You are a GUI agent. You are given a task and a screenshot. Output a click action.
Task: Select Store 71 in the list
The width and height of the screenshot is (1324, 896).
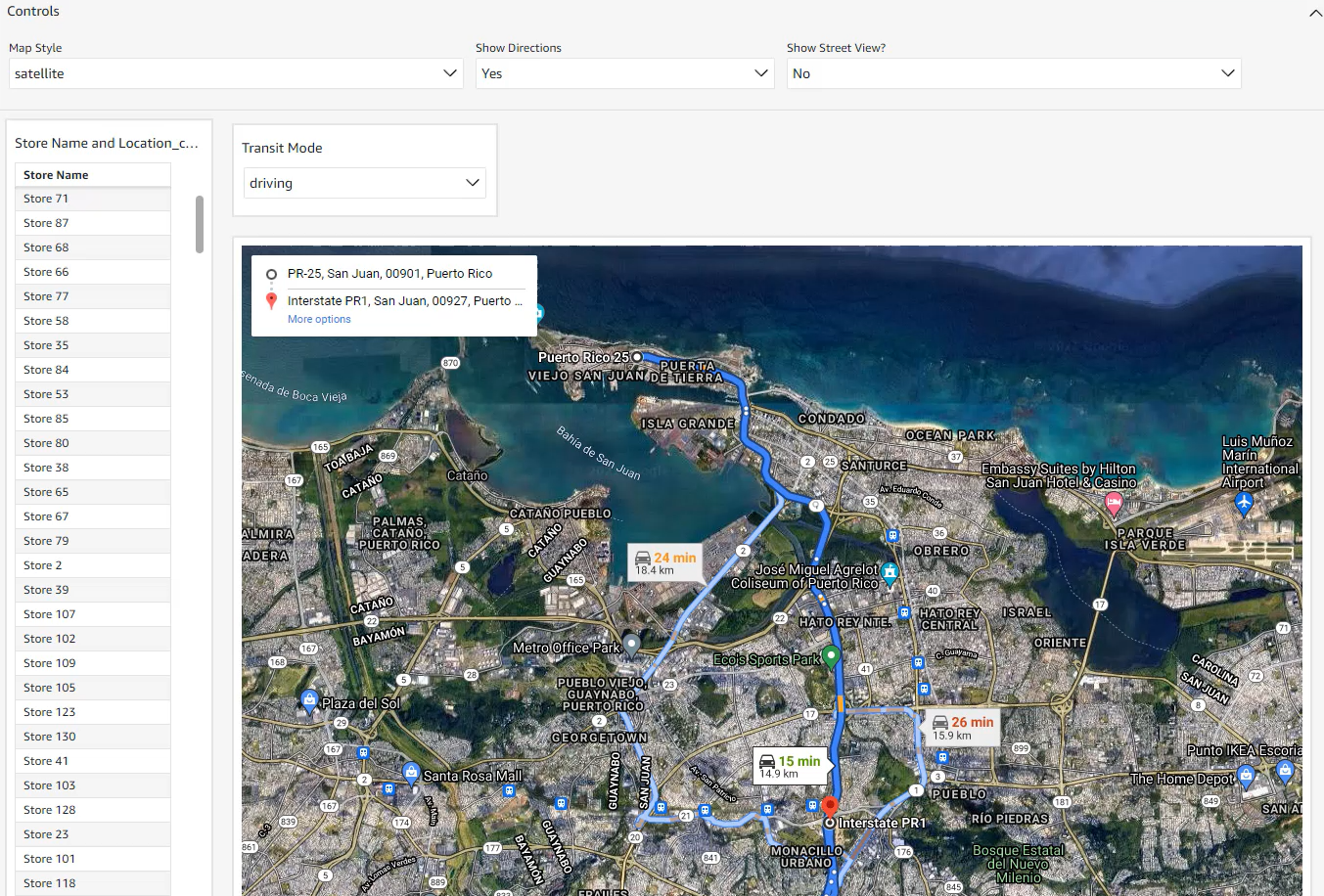(x=93, y=199)
